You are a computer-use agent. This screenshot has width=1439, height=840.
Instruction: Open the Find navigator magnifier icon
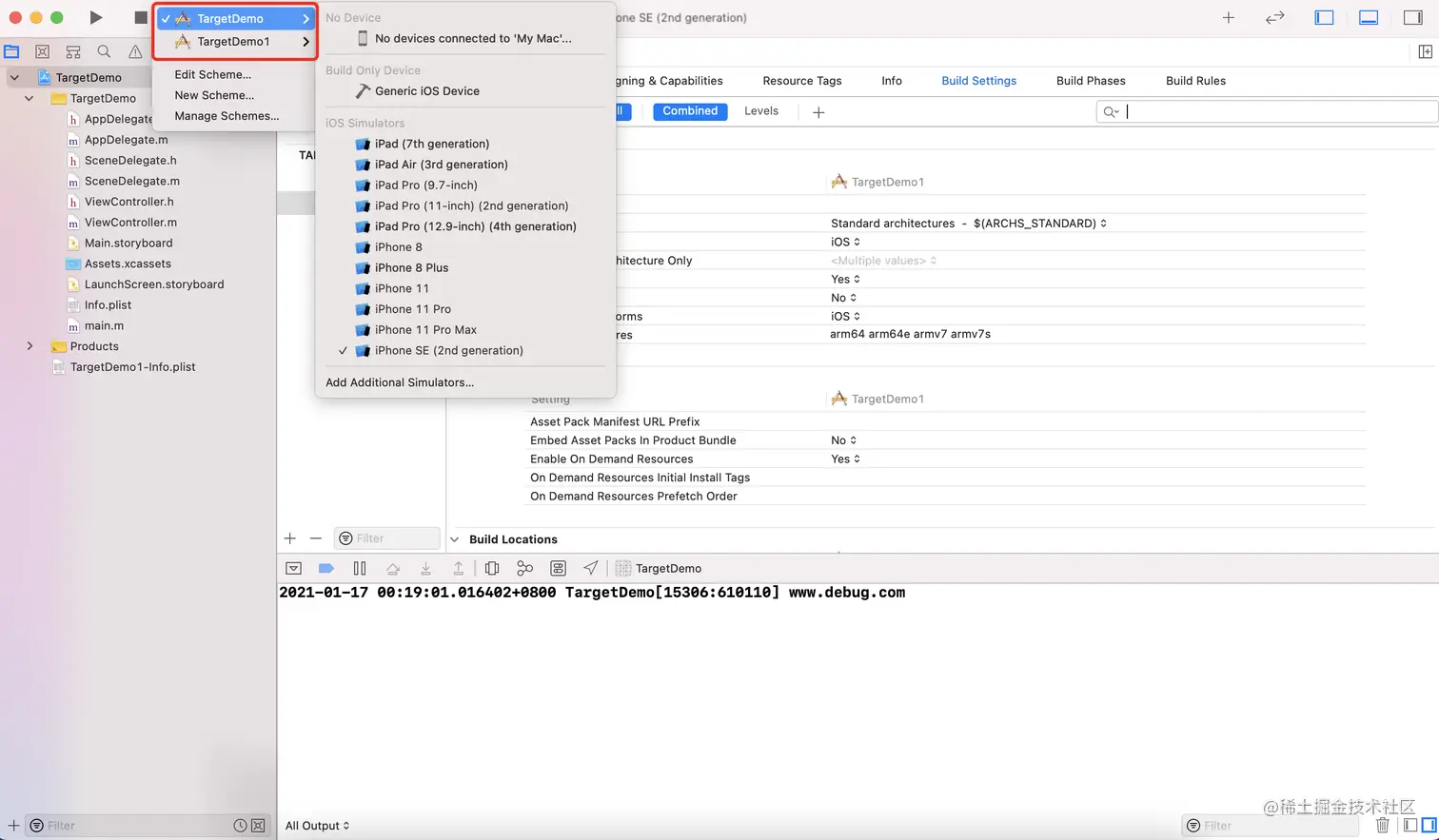coord(104,52)
